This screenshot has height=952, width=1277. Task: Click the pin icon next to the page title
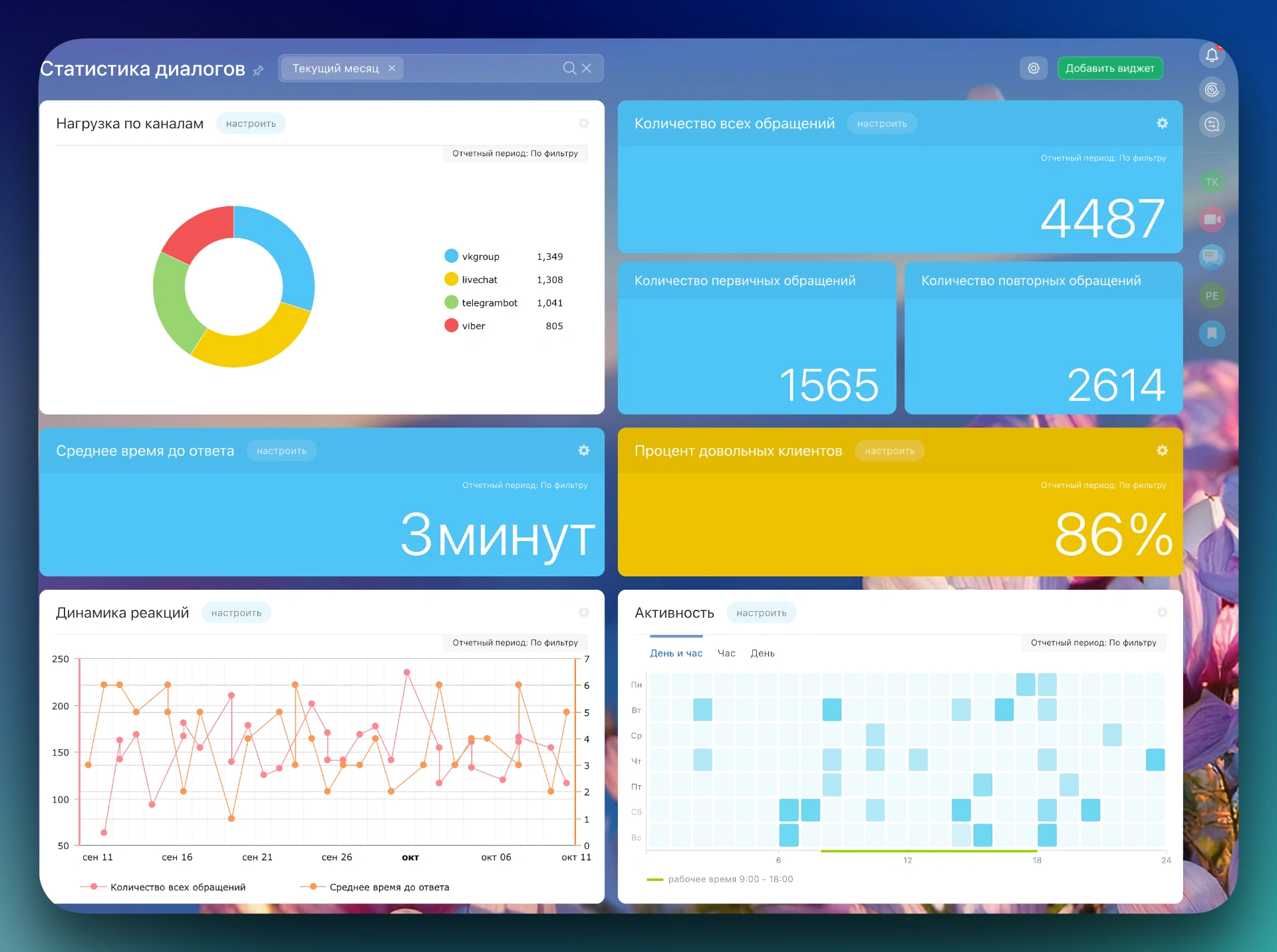pos(259,70)
